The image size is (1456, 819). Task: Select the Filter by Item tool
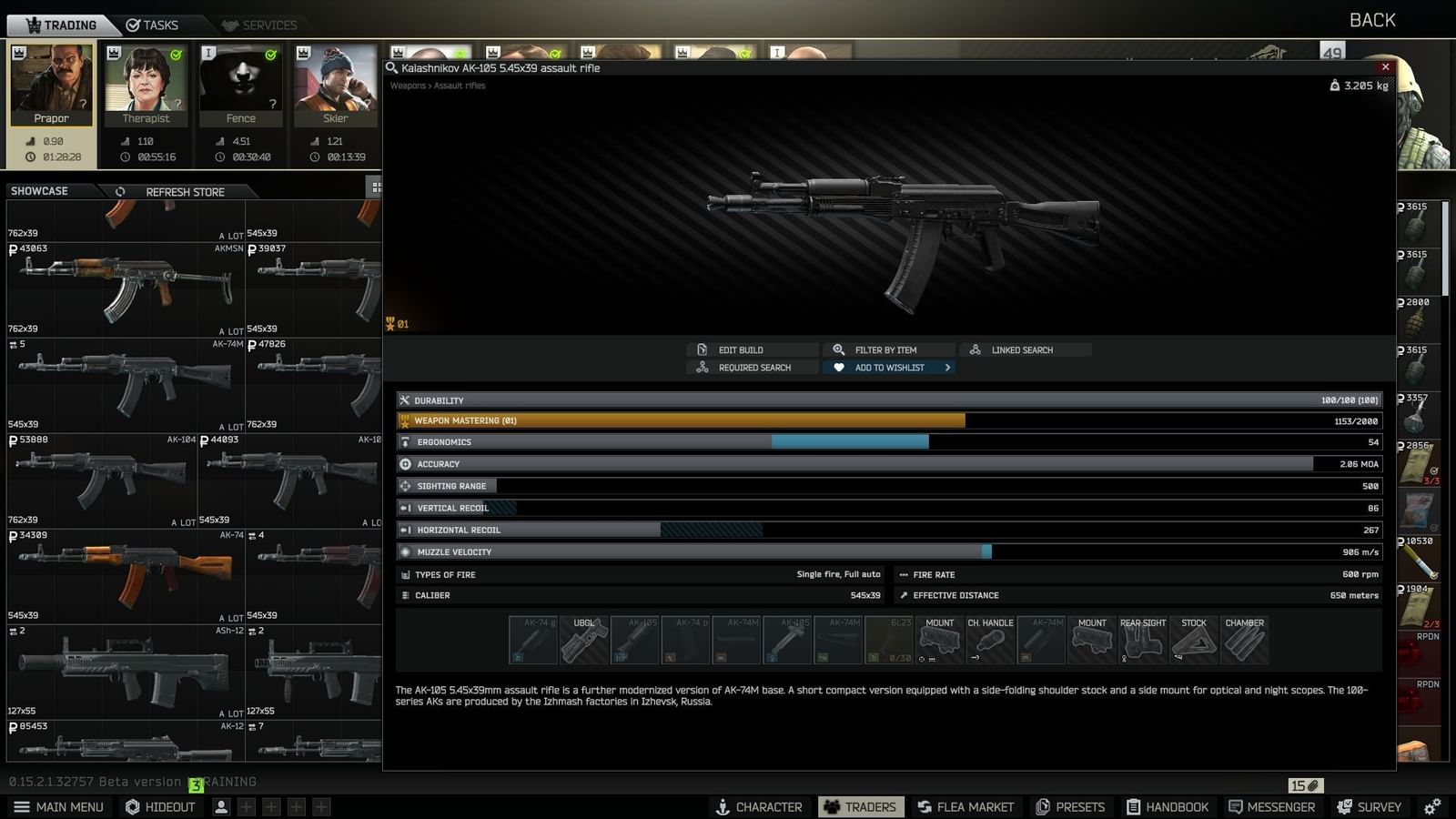(x=889, y=349)
